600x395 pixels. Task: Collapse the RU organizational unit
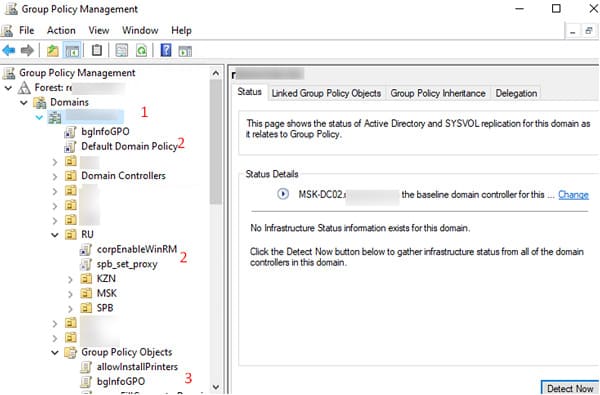[x=55, y=235]
